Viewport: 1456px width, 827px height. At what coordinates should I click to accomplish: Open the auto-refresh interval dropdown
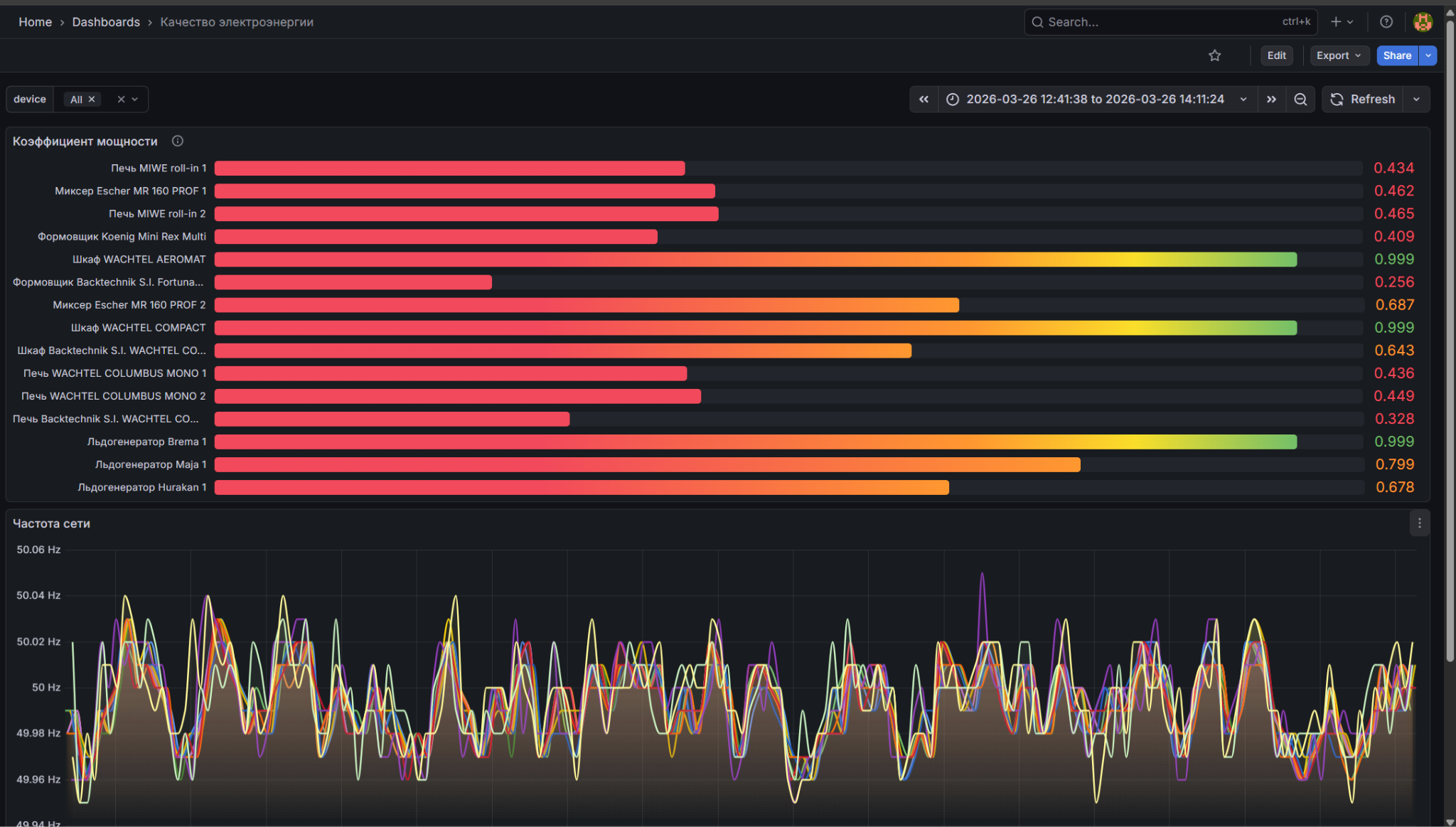pyautogui.click(x=1416, y=100)
